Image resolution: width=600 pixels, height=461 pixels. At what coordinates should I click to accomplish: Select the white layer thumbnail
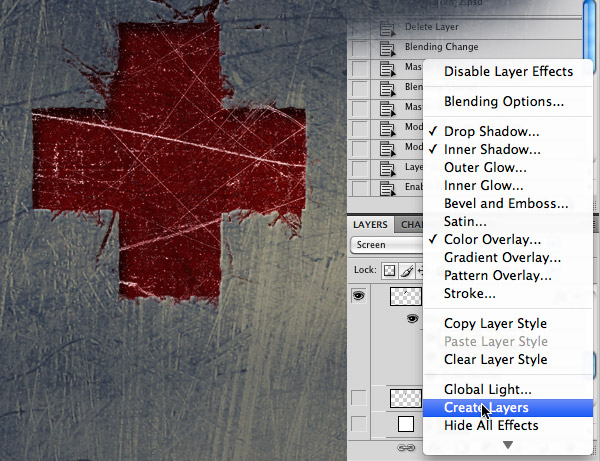point(406,424)
